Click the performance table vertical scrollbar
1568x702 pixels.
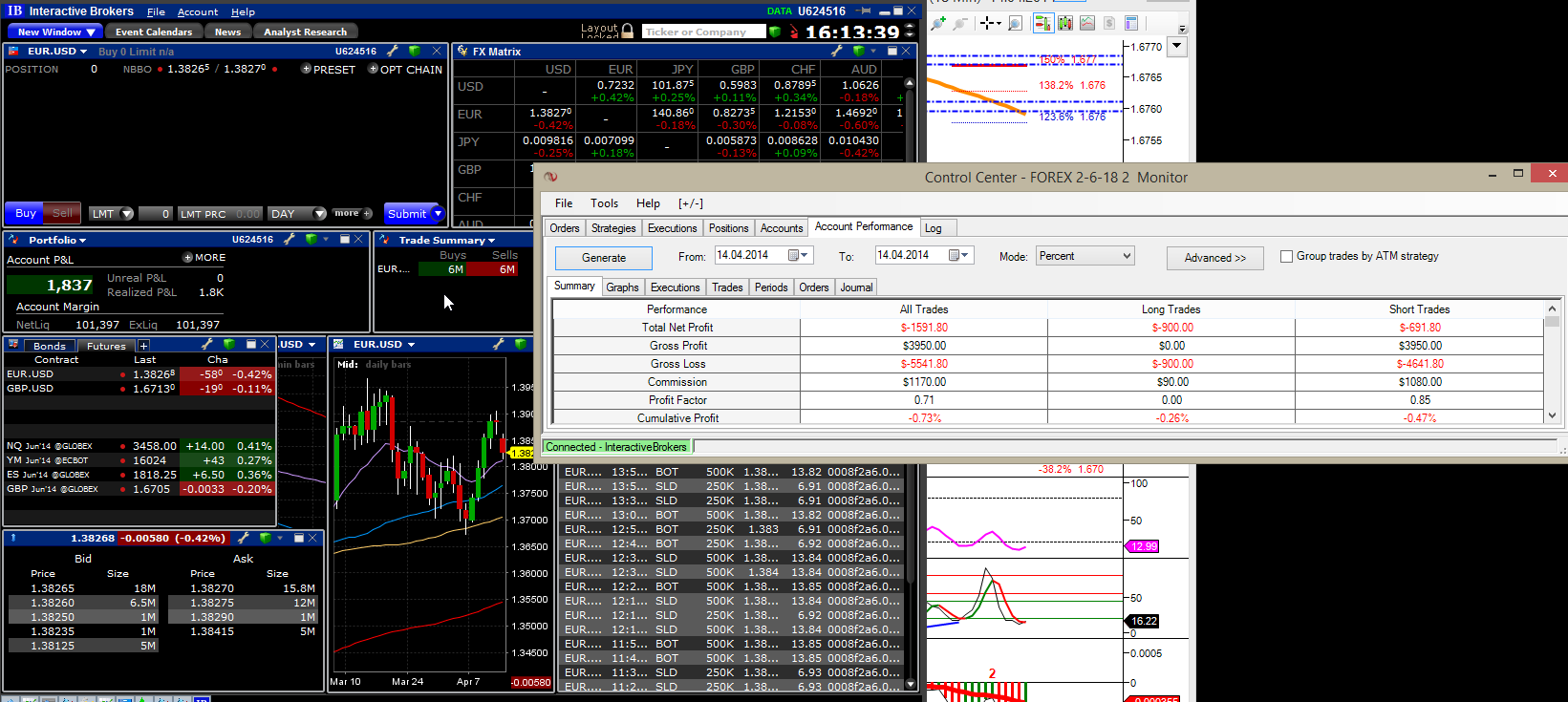[x=1552, y=362]
